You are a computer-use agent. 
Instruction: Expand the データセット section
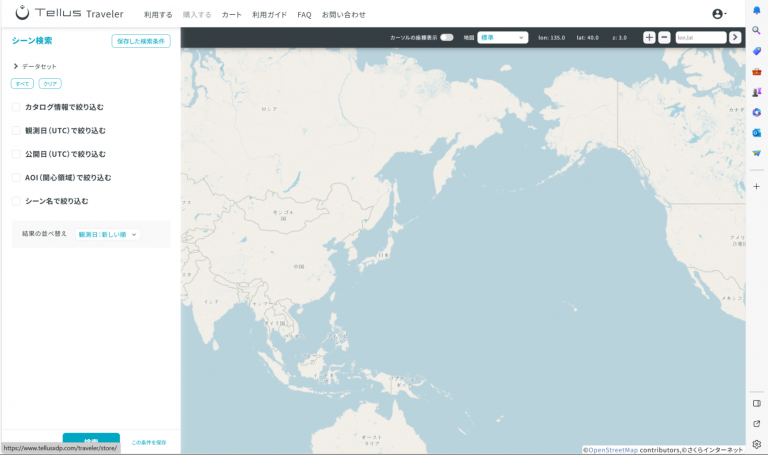[35, 66]
